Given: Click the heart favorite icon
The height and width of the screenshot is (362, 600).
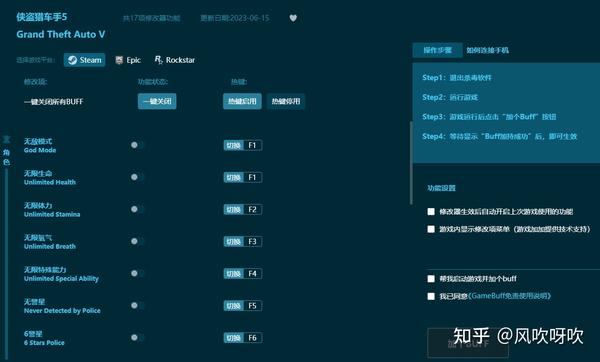Looking at the screenshot, I should 293,18.
